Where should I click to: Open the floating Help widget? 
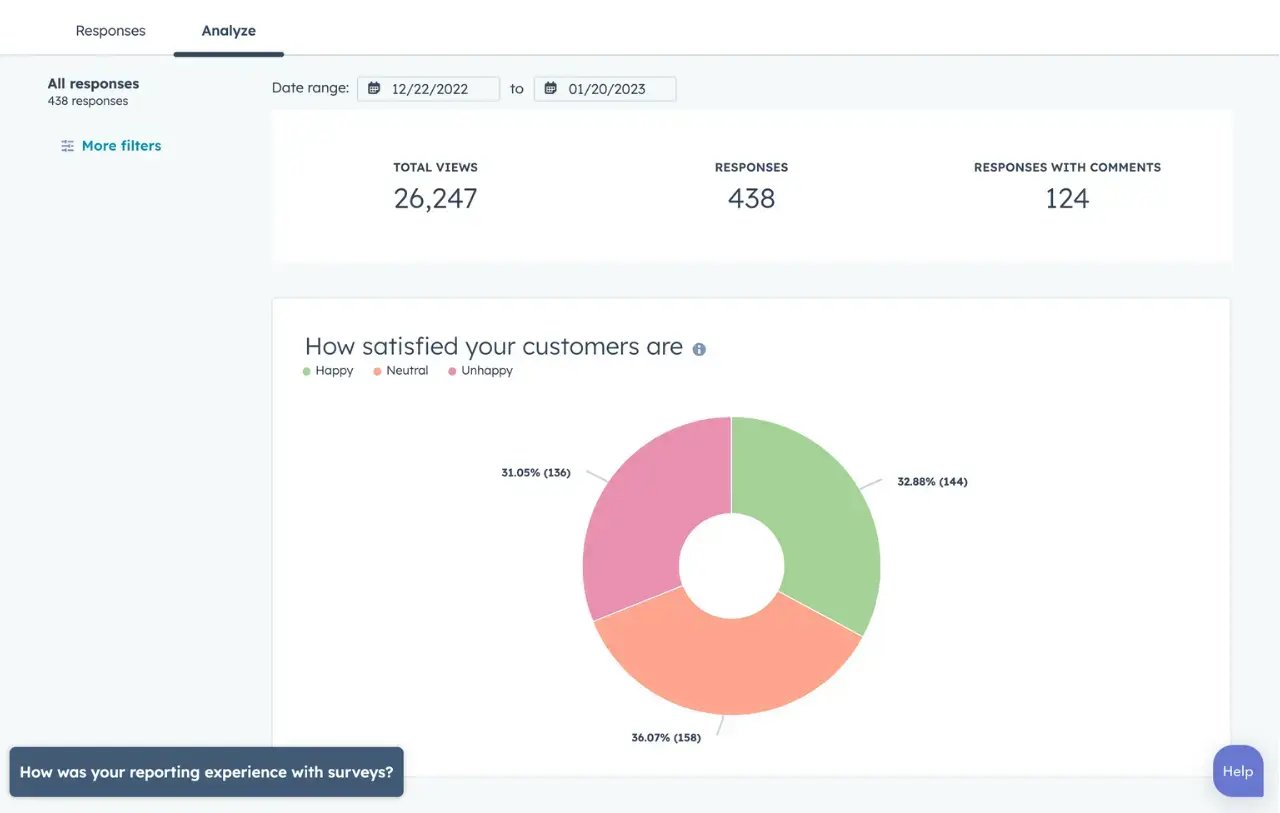(1237, 771)
